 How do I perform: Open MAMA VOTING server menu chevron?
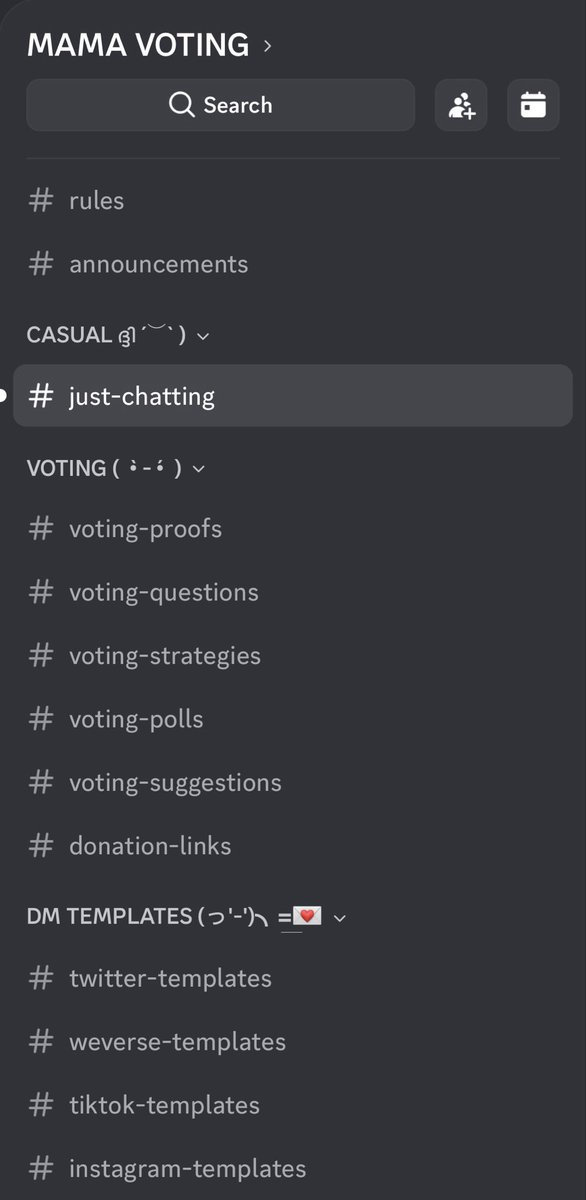tap(267, 45)
